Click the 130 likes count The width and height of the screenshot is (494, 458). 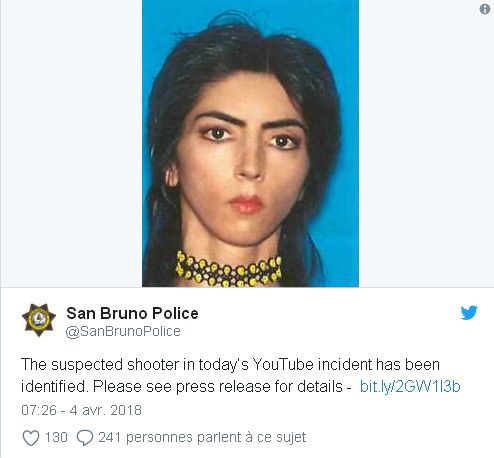(x=56, y=437)
